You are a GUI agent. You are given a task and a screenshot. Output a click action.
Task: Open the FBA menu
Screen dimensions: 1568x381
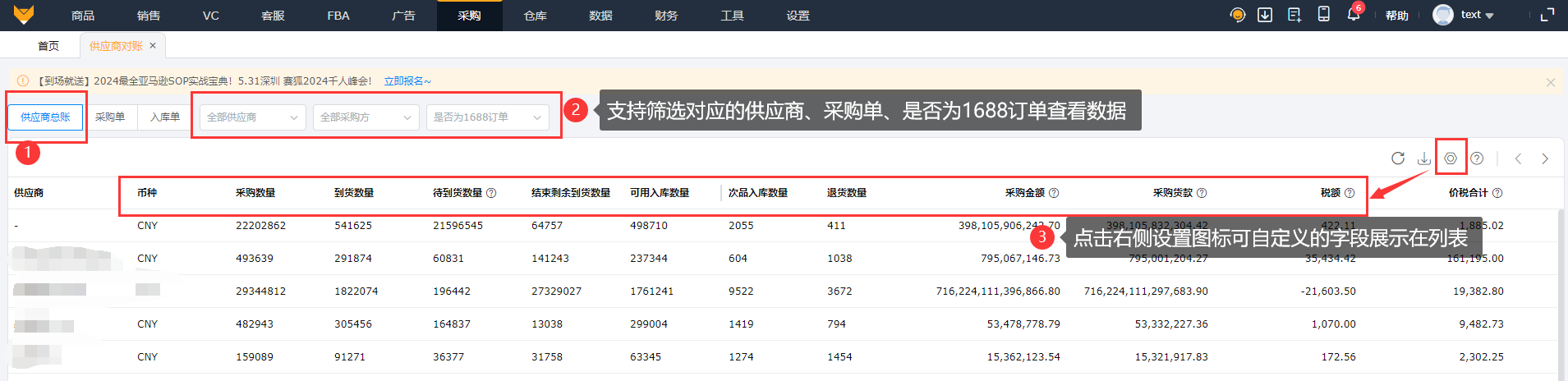tap(338, 16)
